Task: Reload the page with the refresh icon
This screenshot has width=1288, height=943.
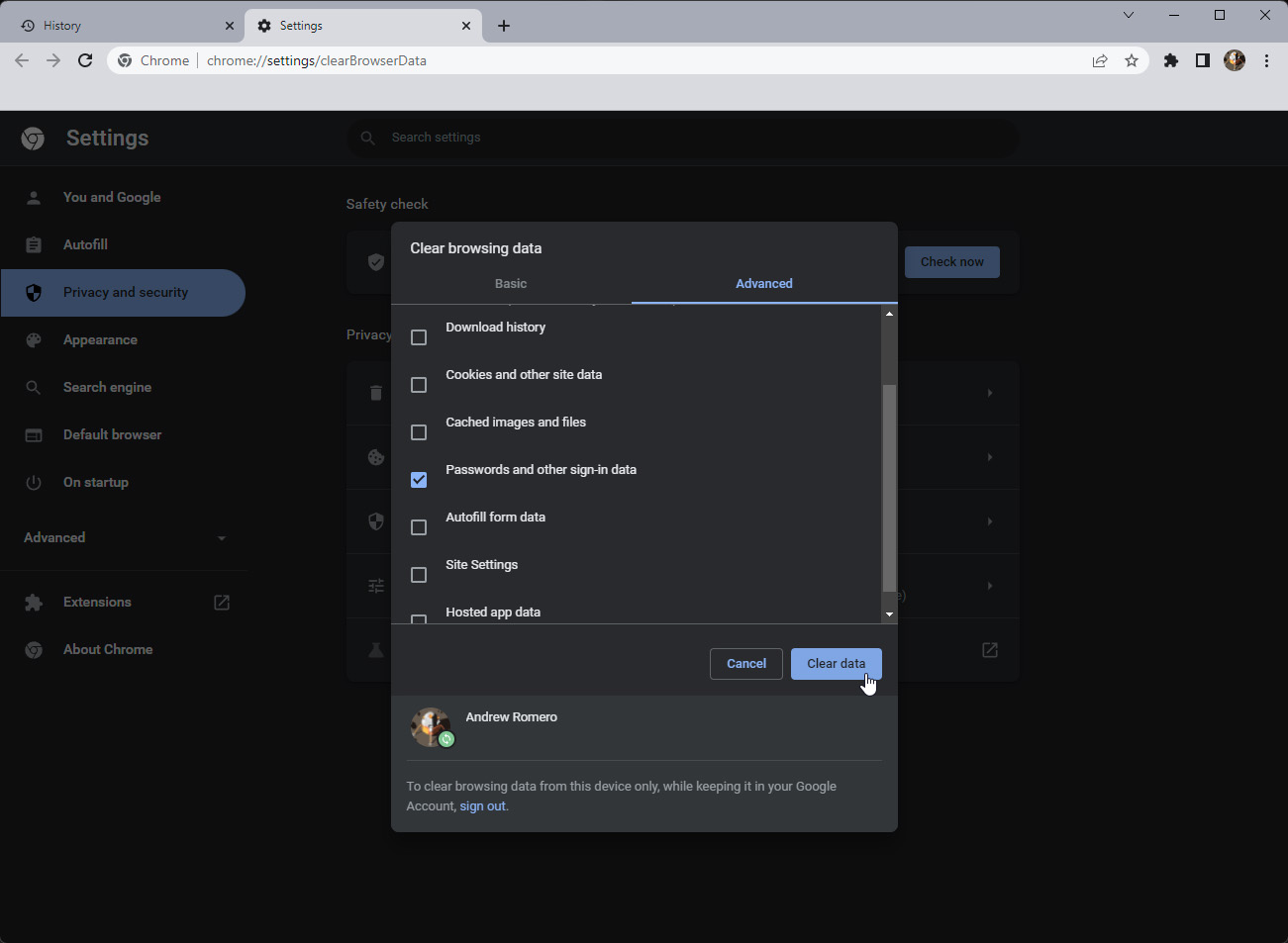Action: coord(85,60)
